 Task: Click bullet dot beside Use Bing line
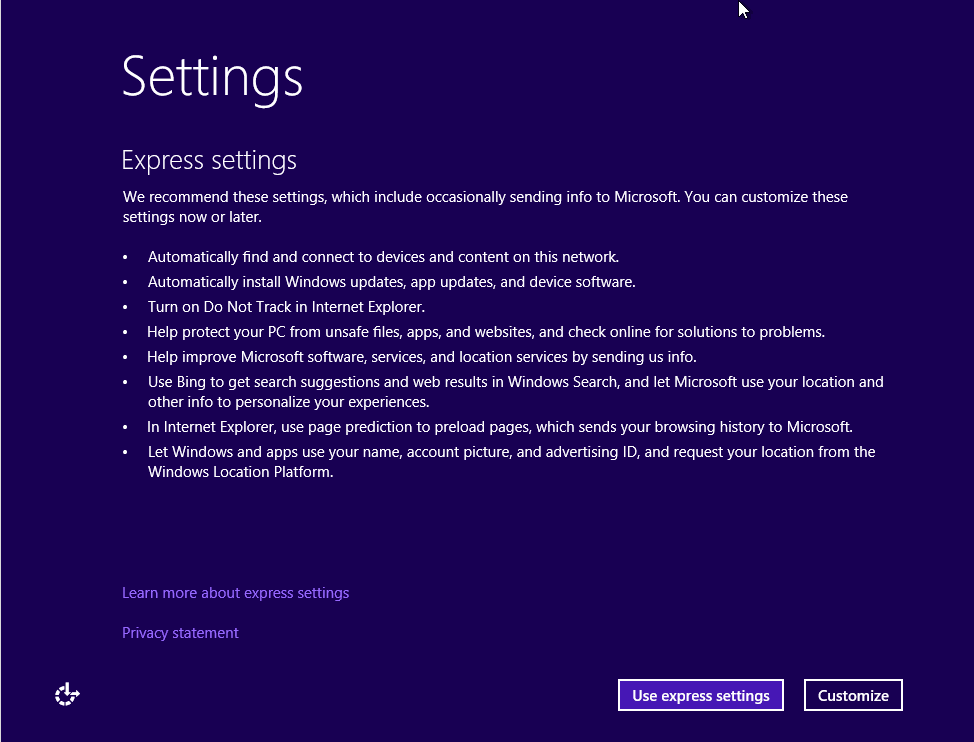(x=125, y=383)
